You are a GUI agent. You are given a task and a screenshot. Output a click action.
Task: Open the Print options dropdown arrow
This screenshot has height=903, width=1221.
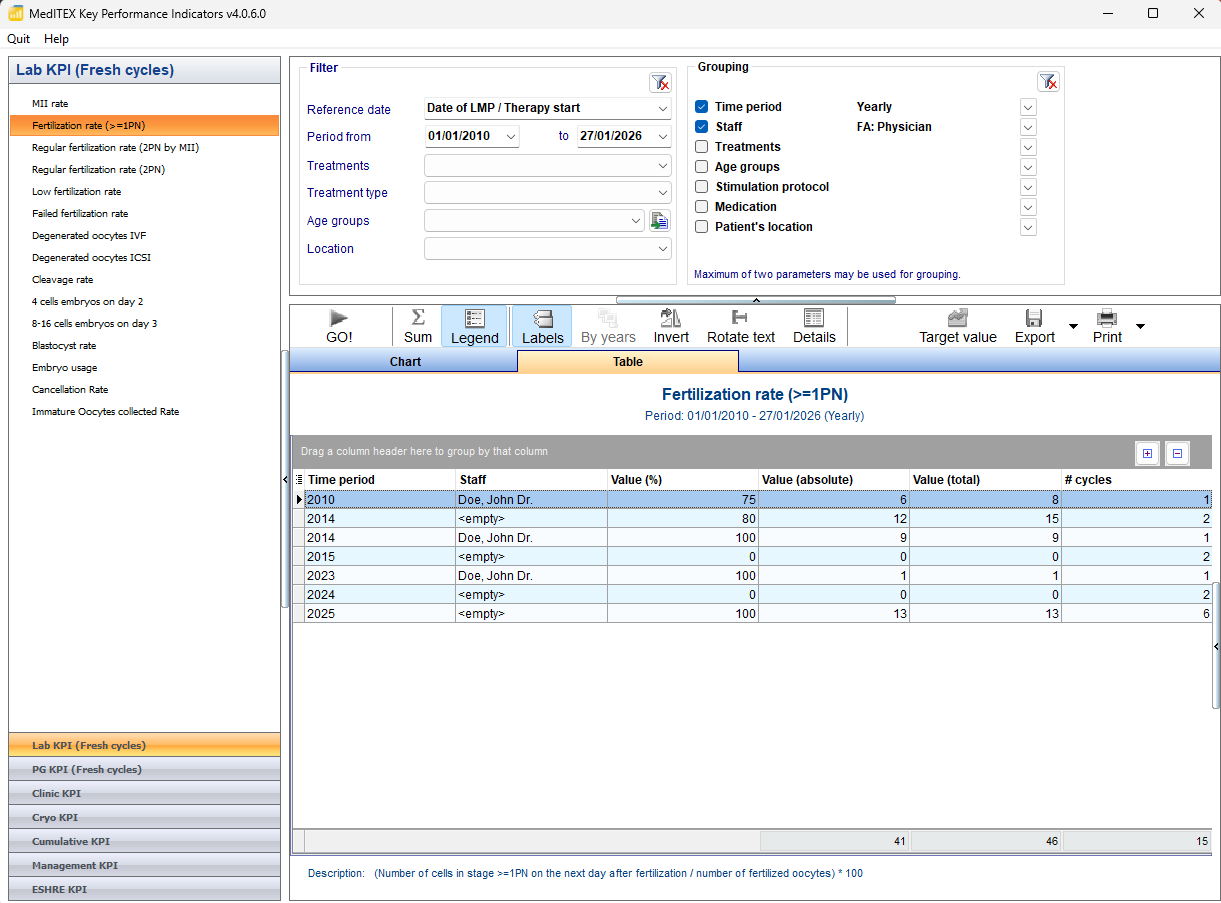[x=1140, y=326]
